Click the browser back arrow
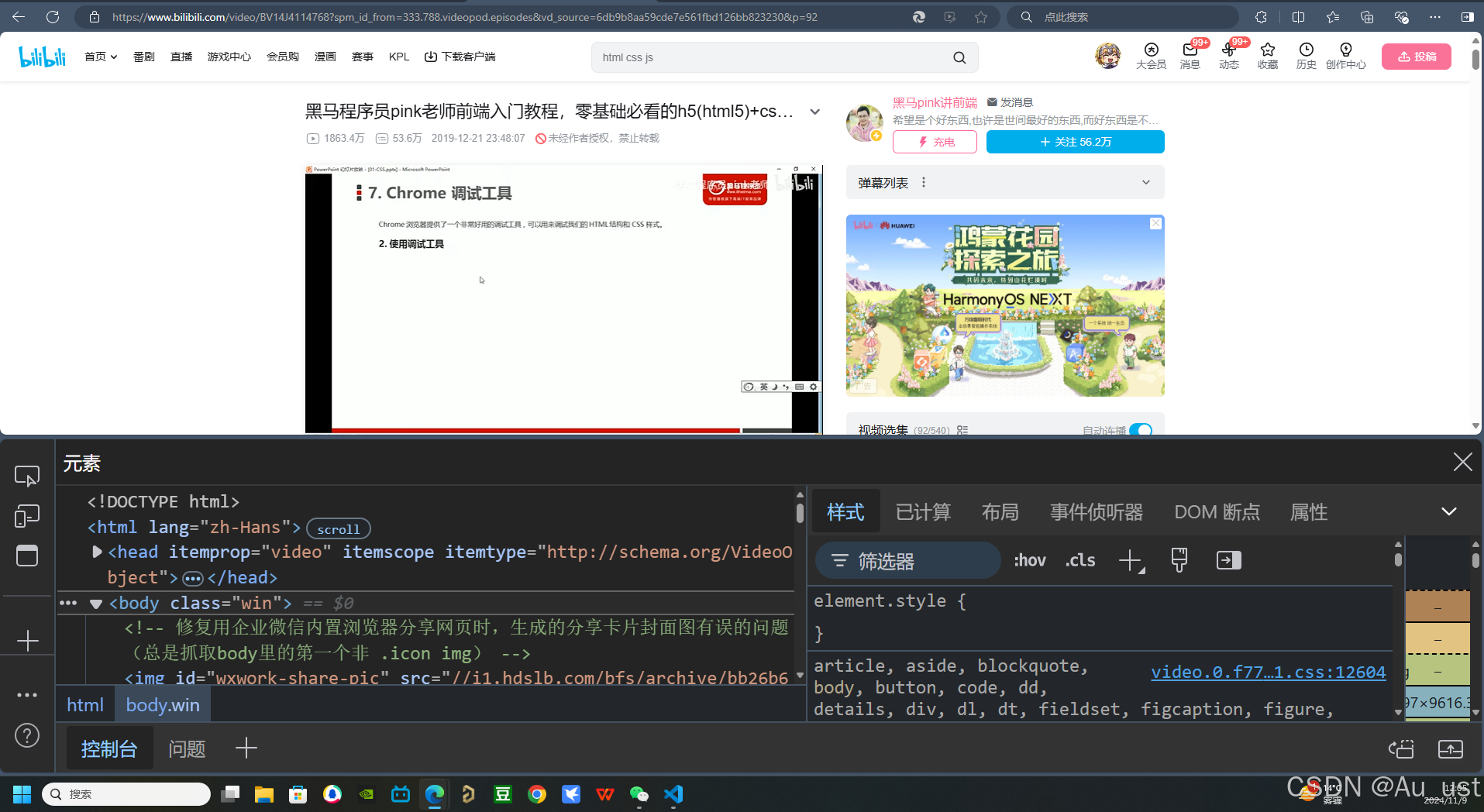 tap(19, 16)
